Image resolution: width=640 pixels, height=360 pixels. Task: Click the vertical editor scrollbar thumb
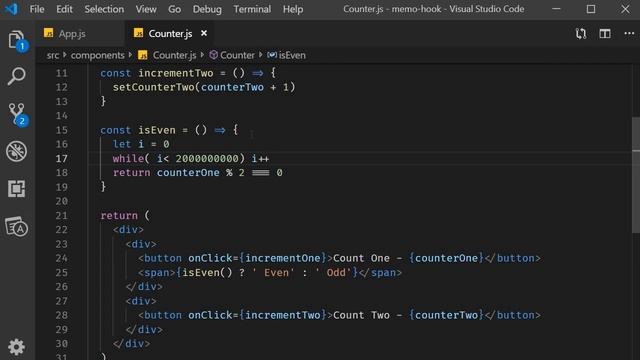[x=636, y=175]
